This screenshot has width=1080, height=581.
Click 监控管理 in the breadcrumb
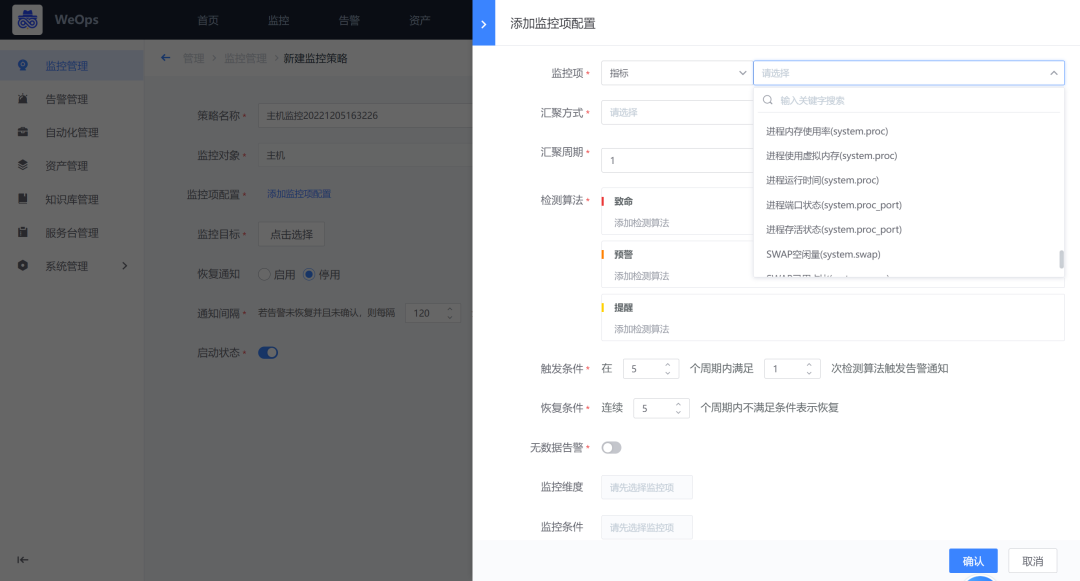coord(245,59)
